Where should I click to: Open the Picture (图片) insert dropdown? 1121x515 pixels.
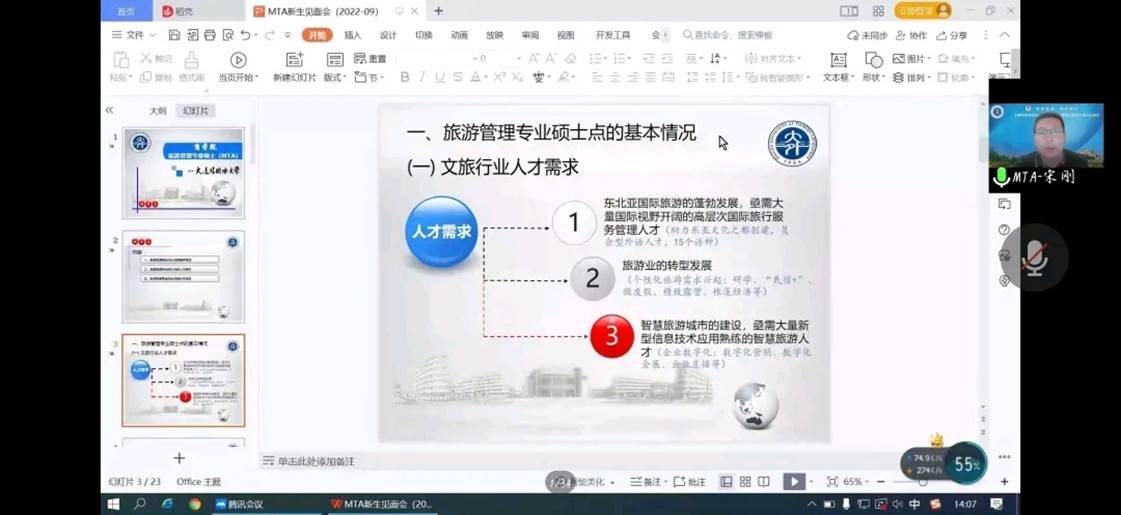click(909, 59)
